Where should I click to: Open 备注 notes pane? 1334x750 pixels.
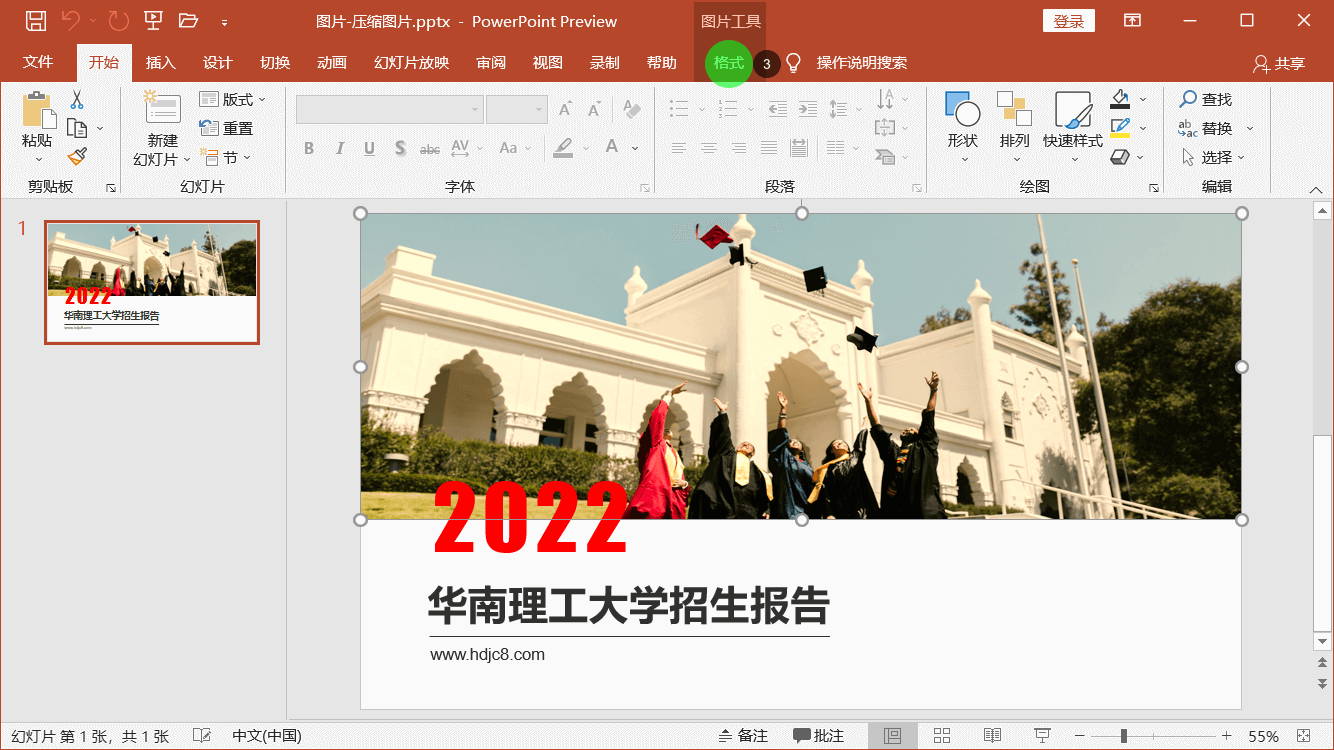tap(743, 736)
